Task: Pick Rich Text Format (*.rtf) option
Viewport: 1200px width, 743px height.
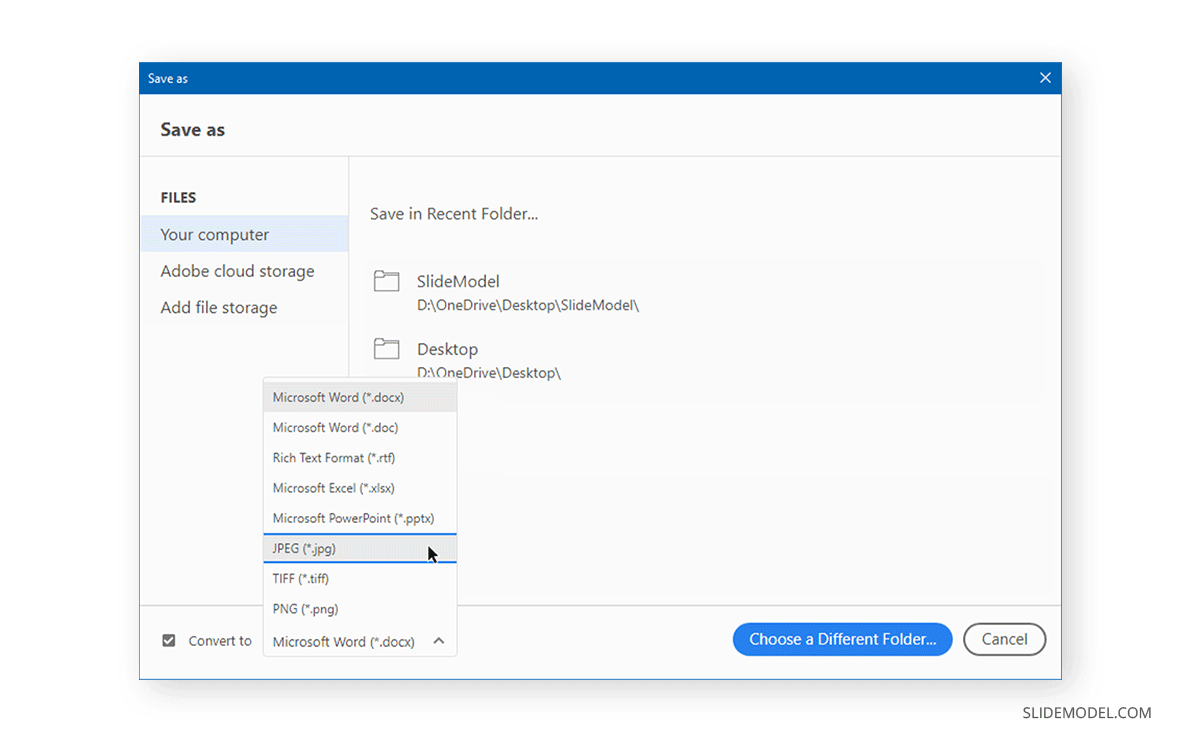Action: coord(360,458)
